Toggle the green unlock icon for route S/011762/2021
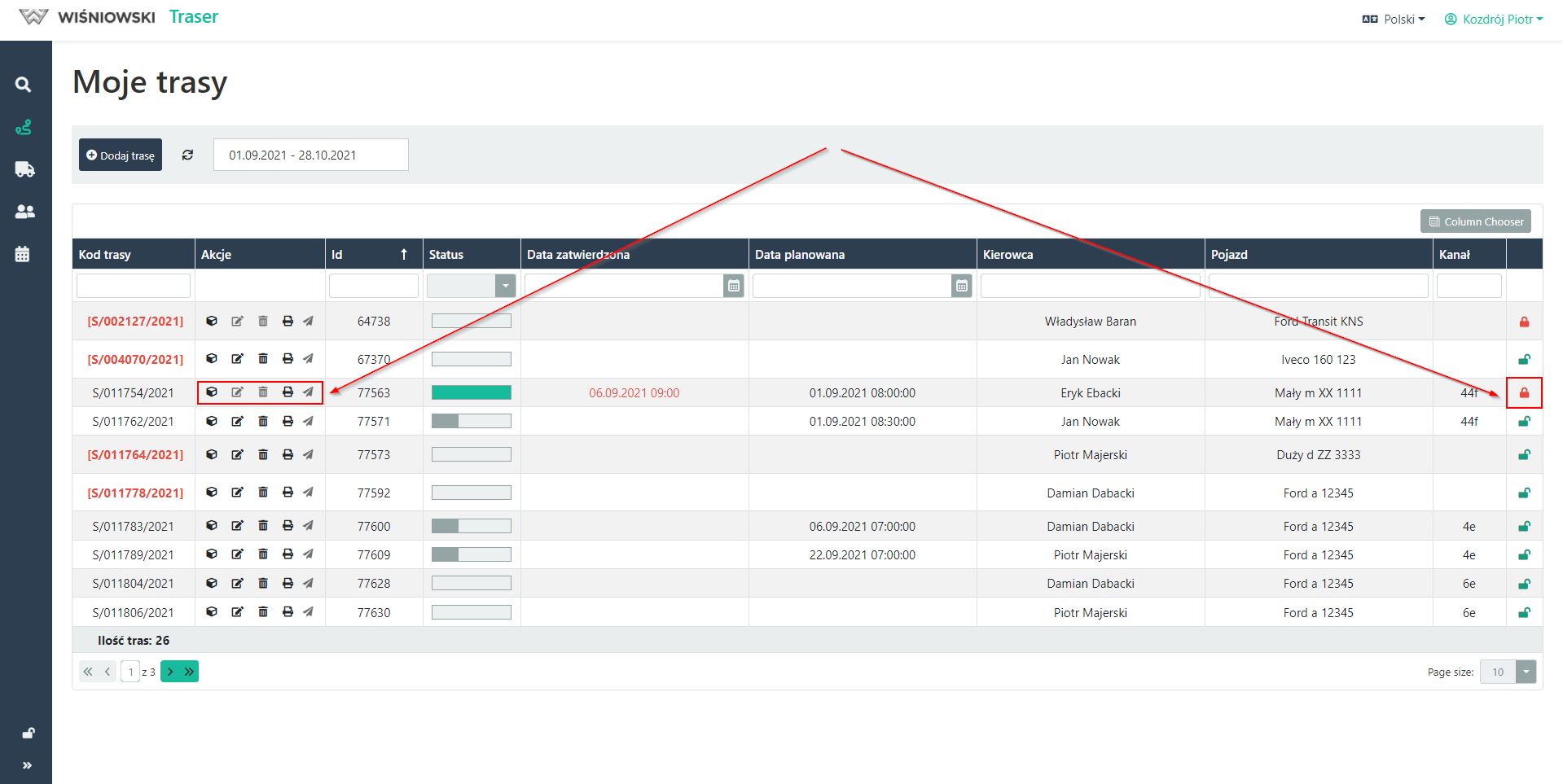The height and width of the screenshot is (784, 1563). pos(1524,422)
